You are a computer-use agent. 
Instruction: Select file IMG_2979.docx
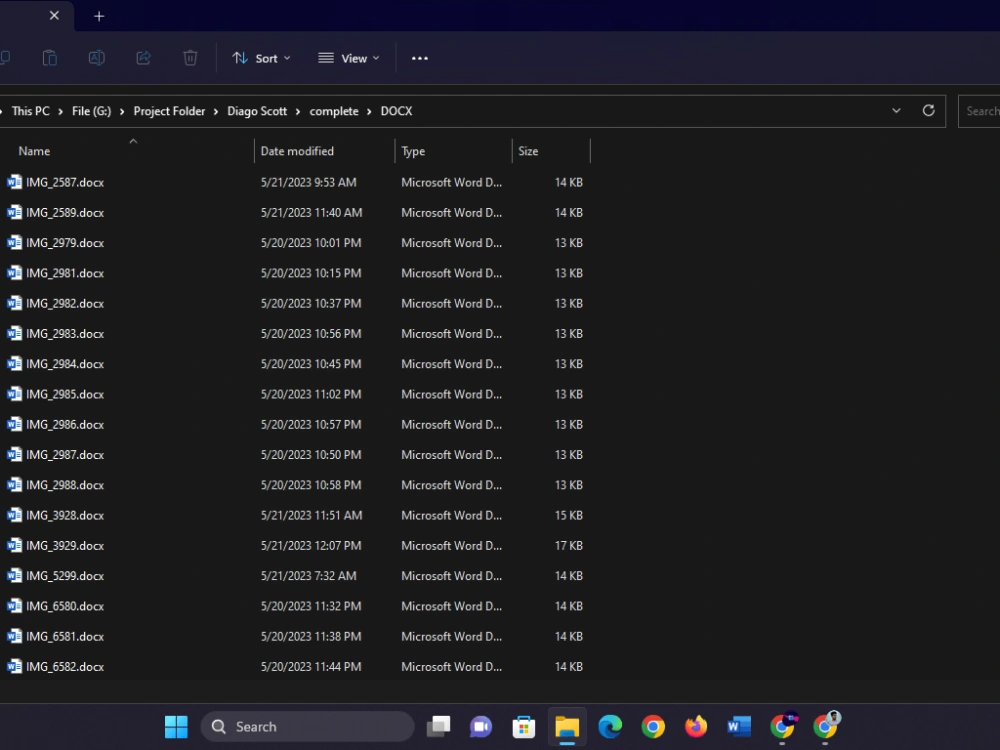(64, 243)
